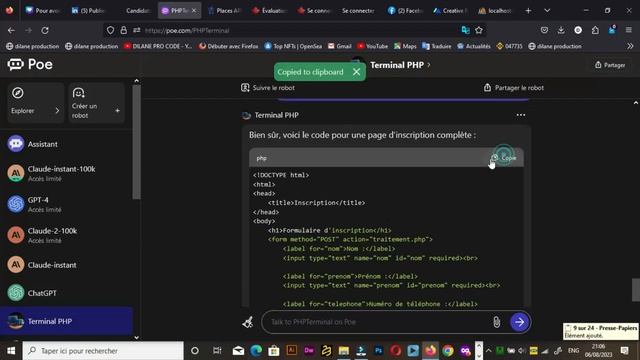
Task: Click the chat scrollbar thumb
Action: click(636, 289)
